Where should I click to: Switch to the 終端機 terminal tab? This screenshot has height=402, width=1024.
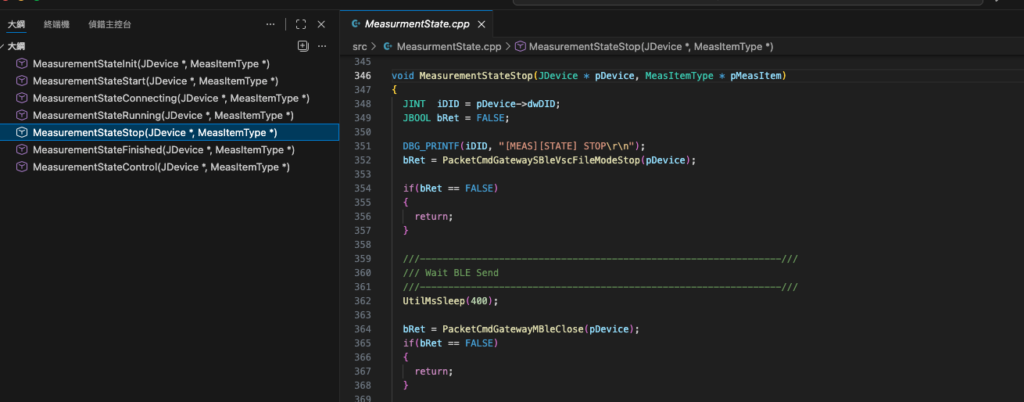click(57, 23)
